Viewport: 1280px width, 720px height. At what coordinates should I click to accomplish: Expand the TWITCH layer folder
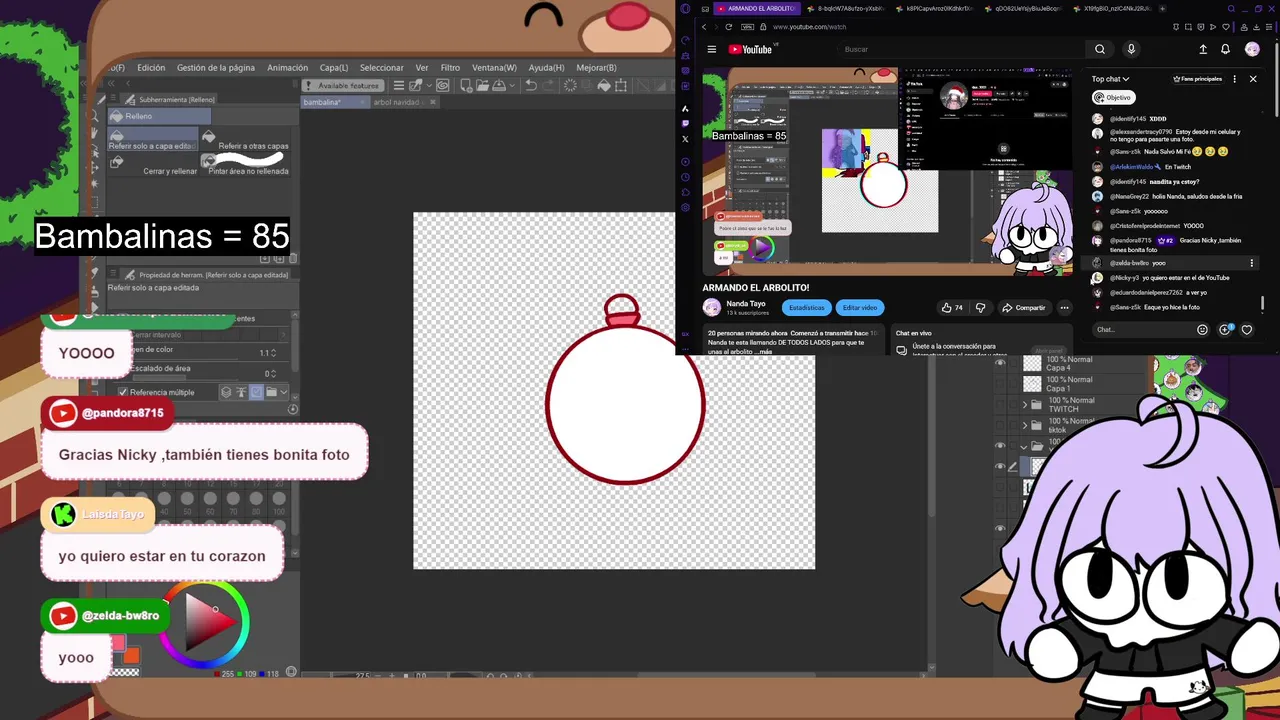1024,404
